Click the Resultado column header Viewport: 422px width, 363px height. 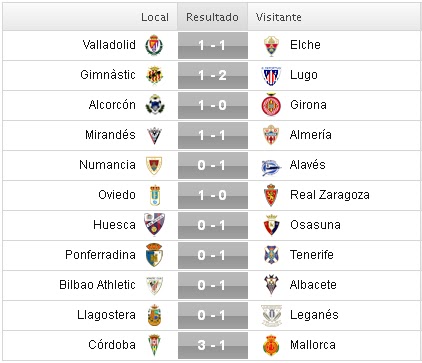pyautogui.click(x=212, y=17)
